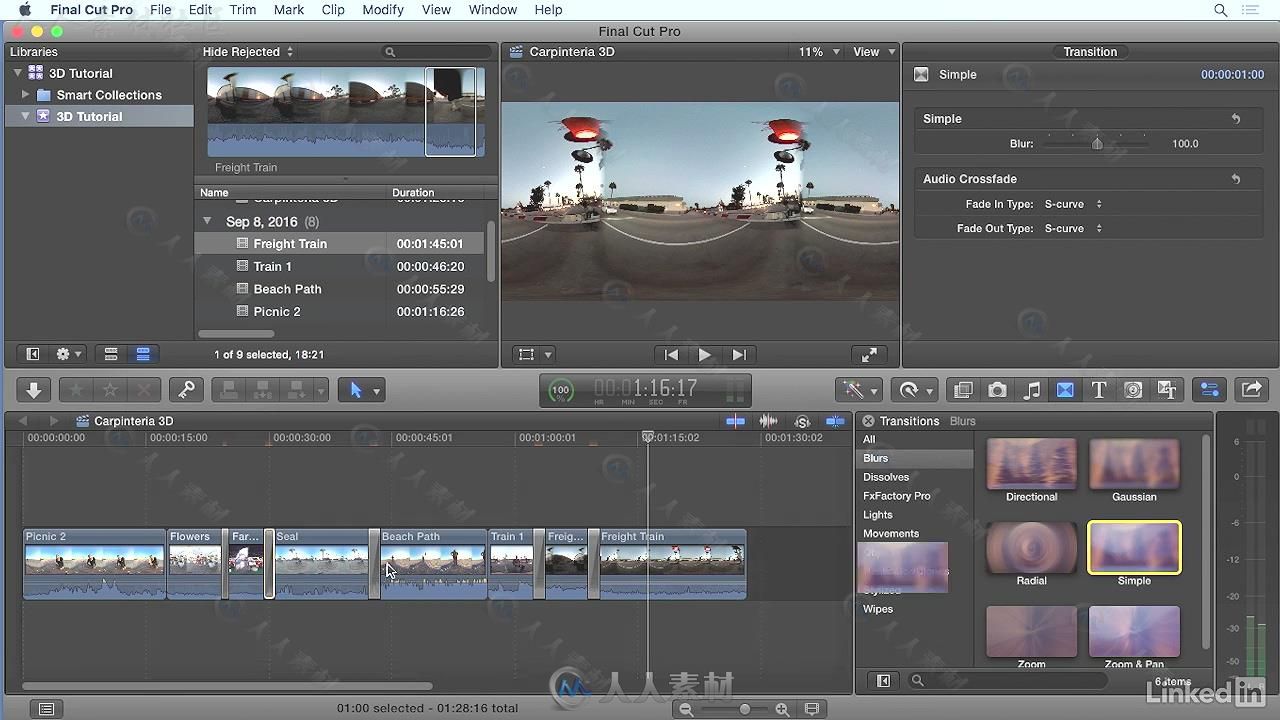The height and width of the screenshot is (720, 1280).
Task: Open the viewer 11% zoom dropdown
Action: pyautogui.click(x=819, y=52)
